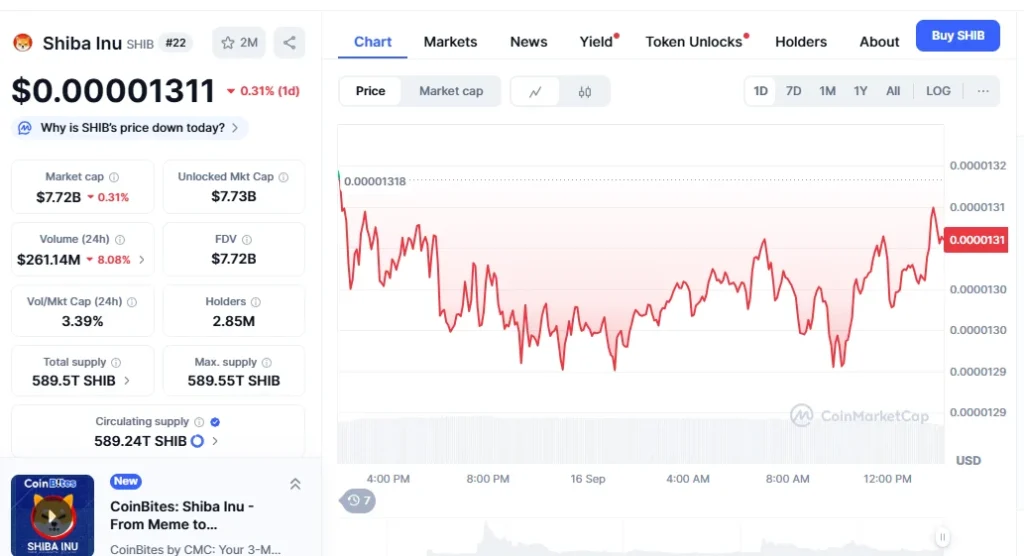The image size is (1024, 556).
Task: Switch to the Holders tab
Action: [x=800, y=42]
